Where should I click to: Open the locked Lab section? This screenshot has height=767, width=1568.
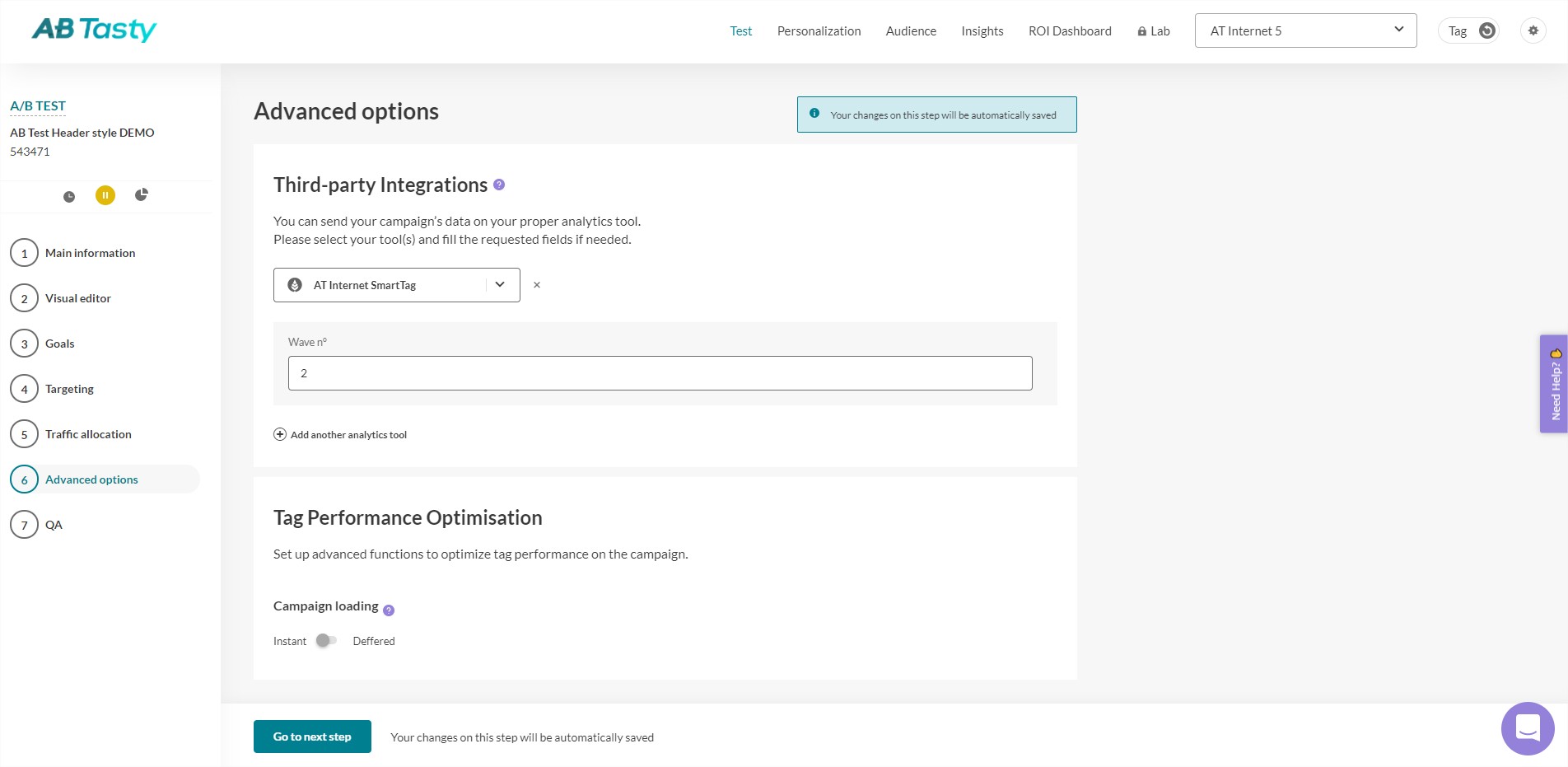1154,31
